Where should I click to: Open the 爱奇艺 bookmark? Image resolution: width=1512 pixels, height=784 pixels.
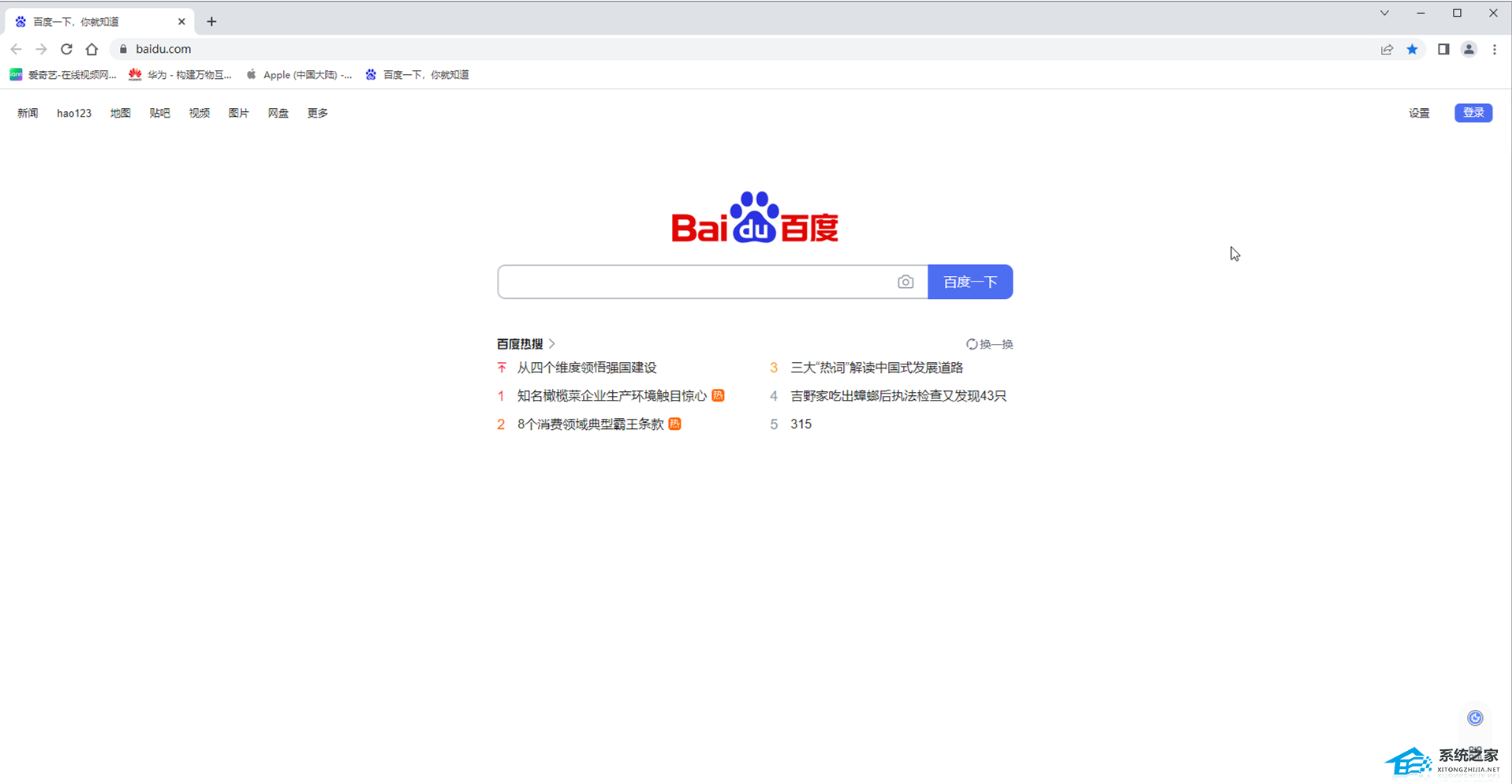click(63, 75)
